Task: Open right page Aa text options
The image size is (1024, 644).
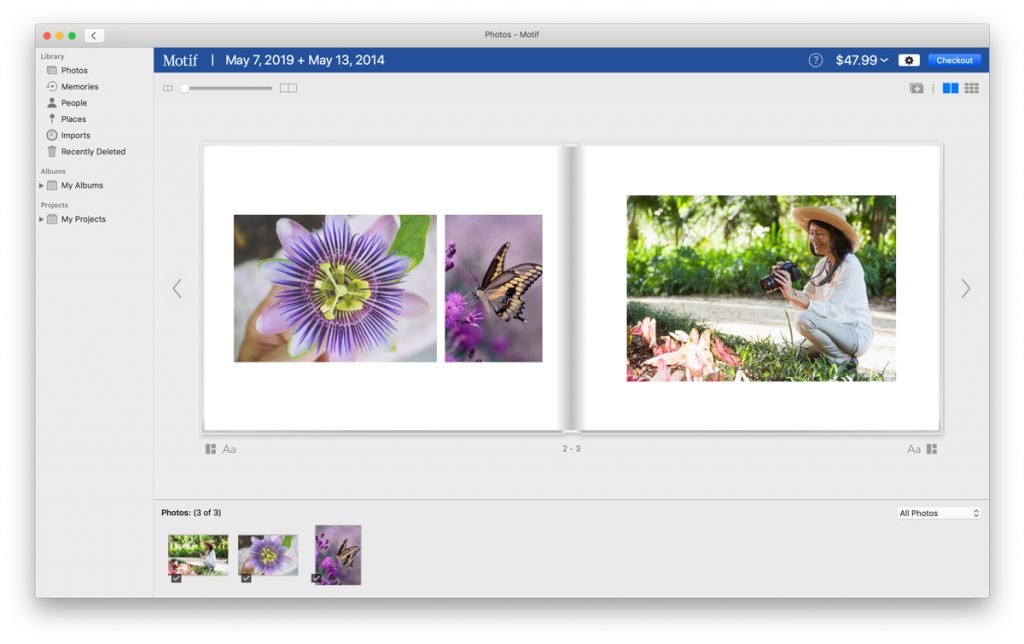Action: click(x=914, y=449)
